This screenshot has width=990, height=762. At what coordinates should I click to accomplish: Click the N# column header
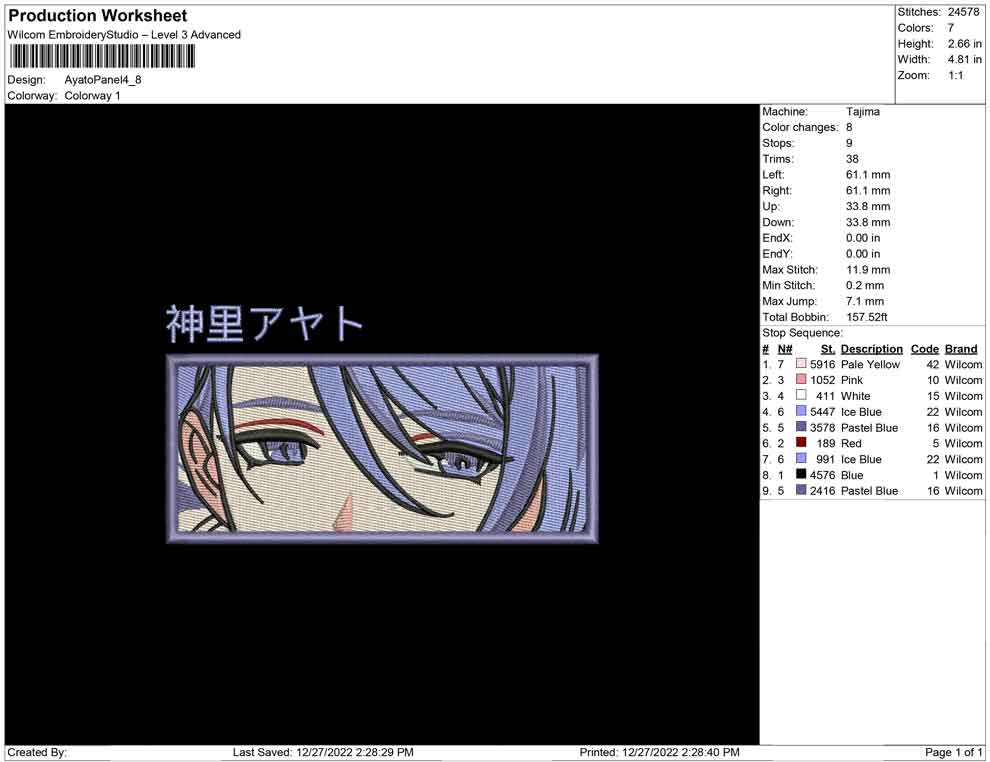pos(785,349)
